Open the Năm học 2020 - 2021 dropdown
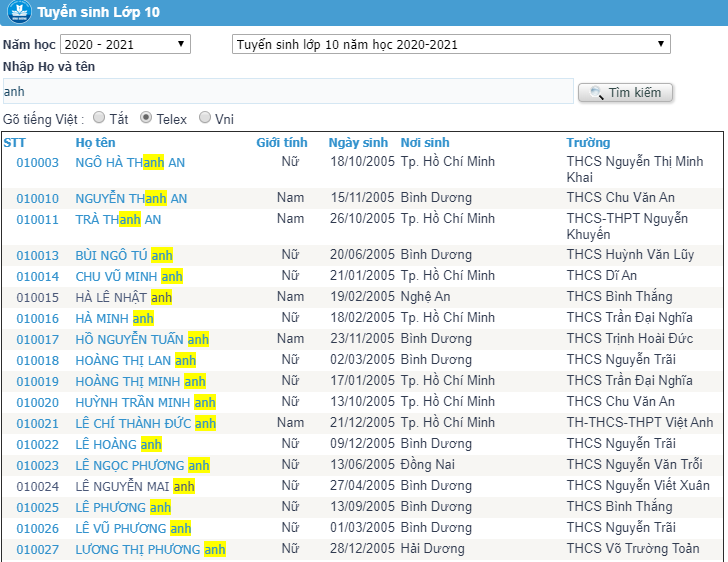The width and height of the screenshot is (728, 562). point(125,45)
